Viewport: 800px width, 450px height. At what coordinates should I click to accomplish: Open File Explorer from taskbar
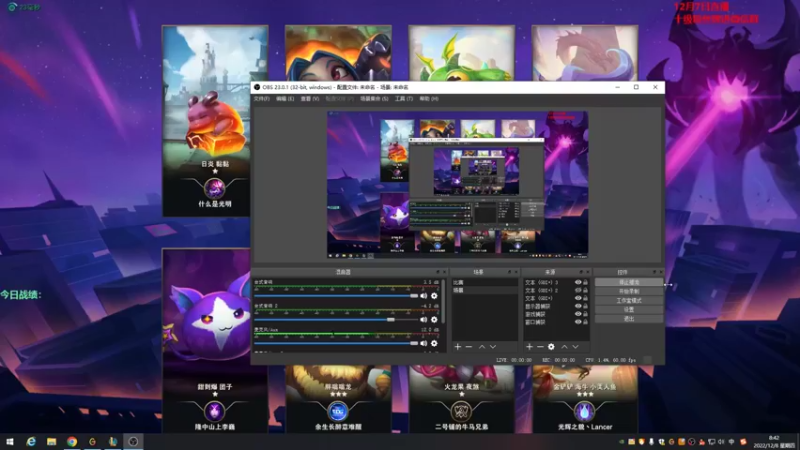(52, 442)
